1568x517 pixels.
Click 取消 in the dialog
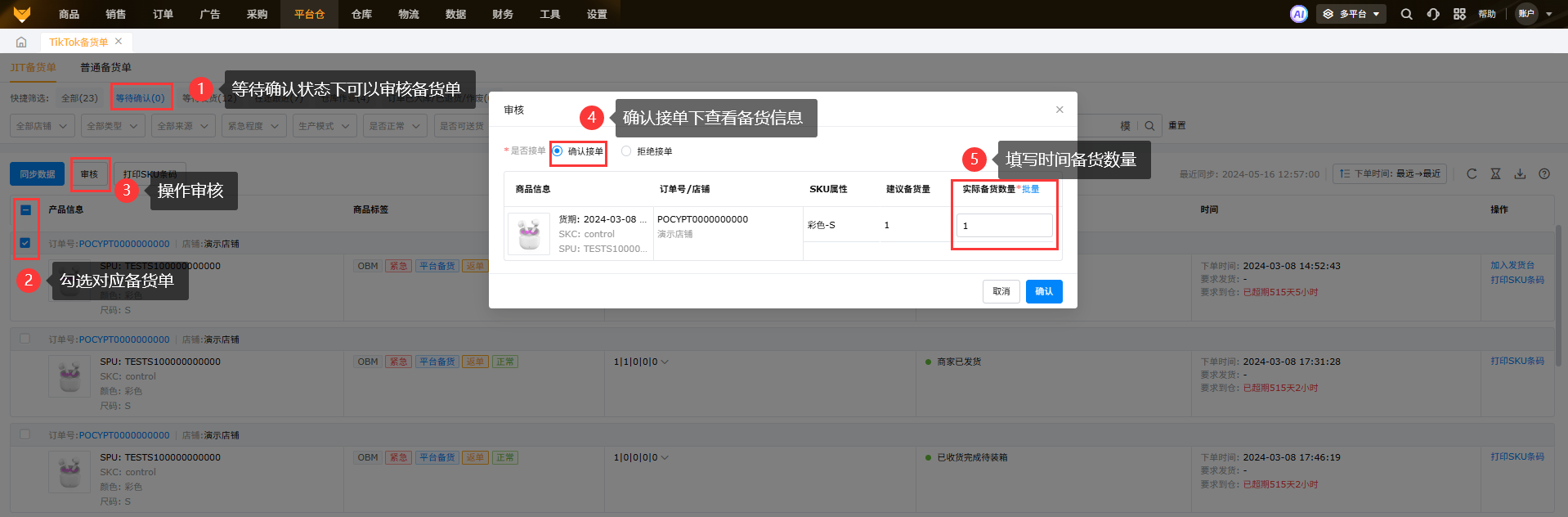click(1001, 291)
